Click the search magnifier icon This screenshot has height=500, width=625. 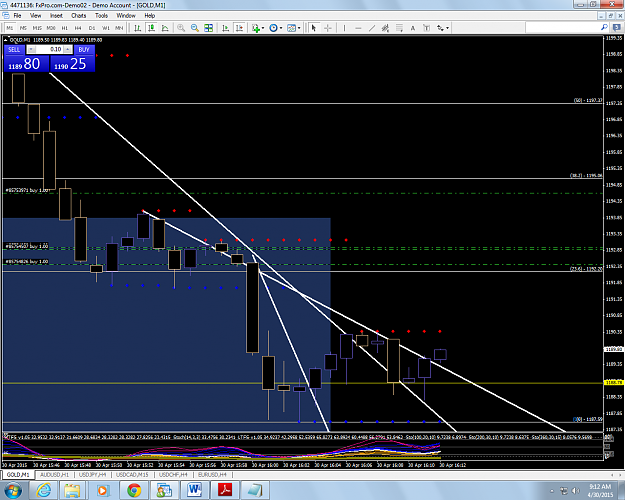(604, 27)
